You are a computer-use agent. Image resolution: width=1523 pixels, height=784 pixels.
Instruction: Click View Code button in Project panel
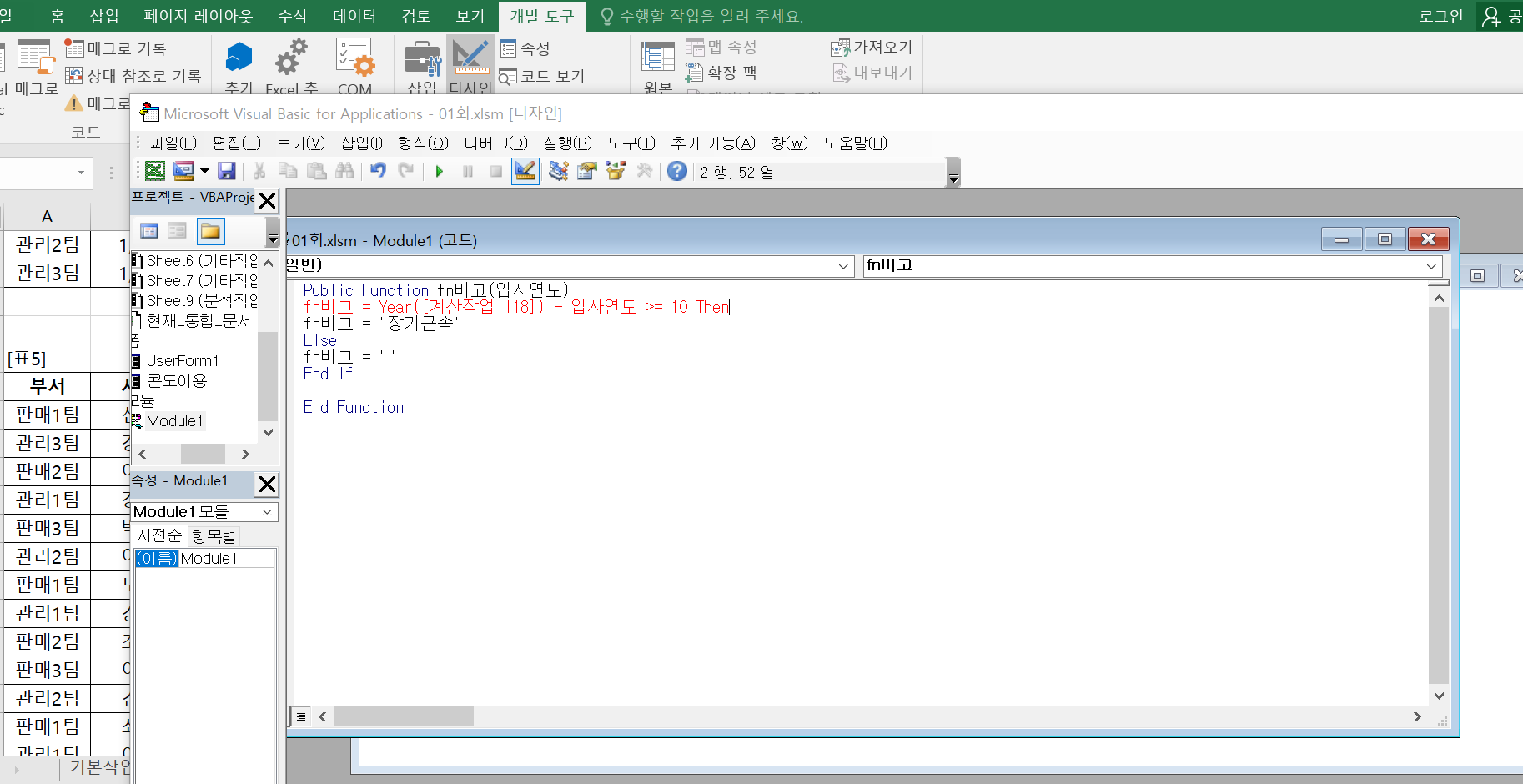tap(149, 231)
